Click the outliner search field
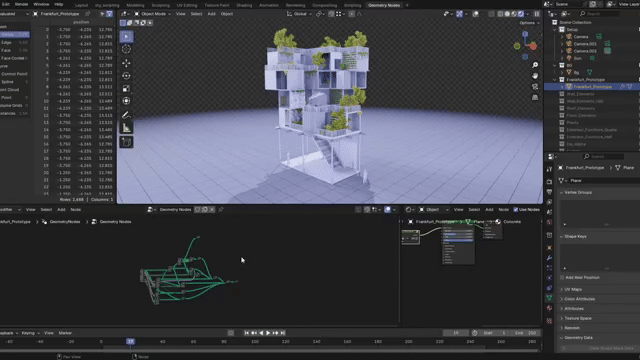This screenshot has width=640, height=360. pos(601,14)
